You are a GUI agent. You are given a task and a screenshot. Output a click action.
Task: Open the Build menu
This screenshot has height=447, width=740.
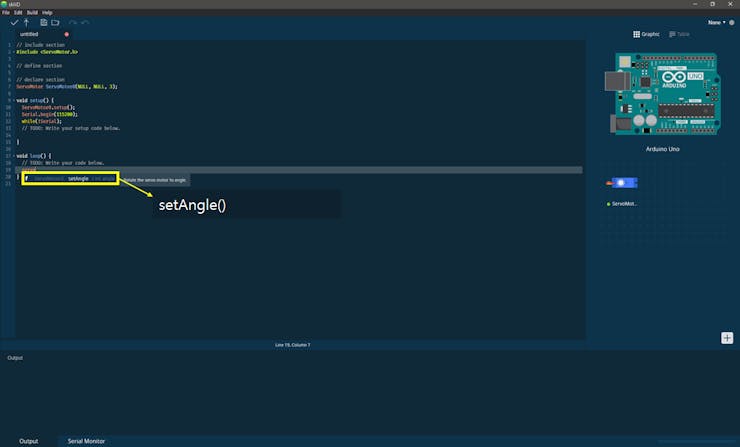tap(32, 13)
